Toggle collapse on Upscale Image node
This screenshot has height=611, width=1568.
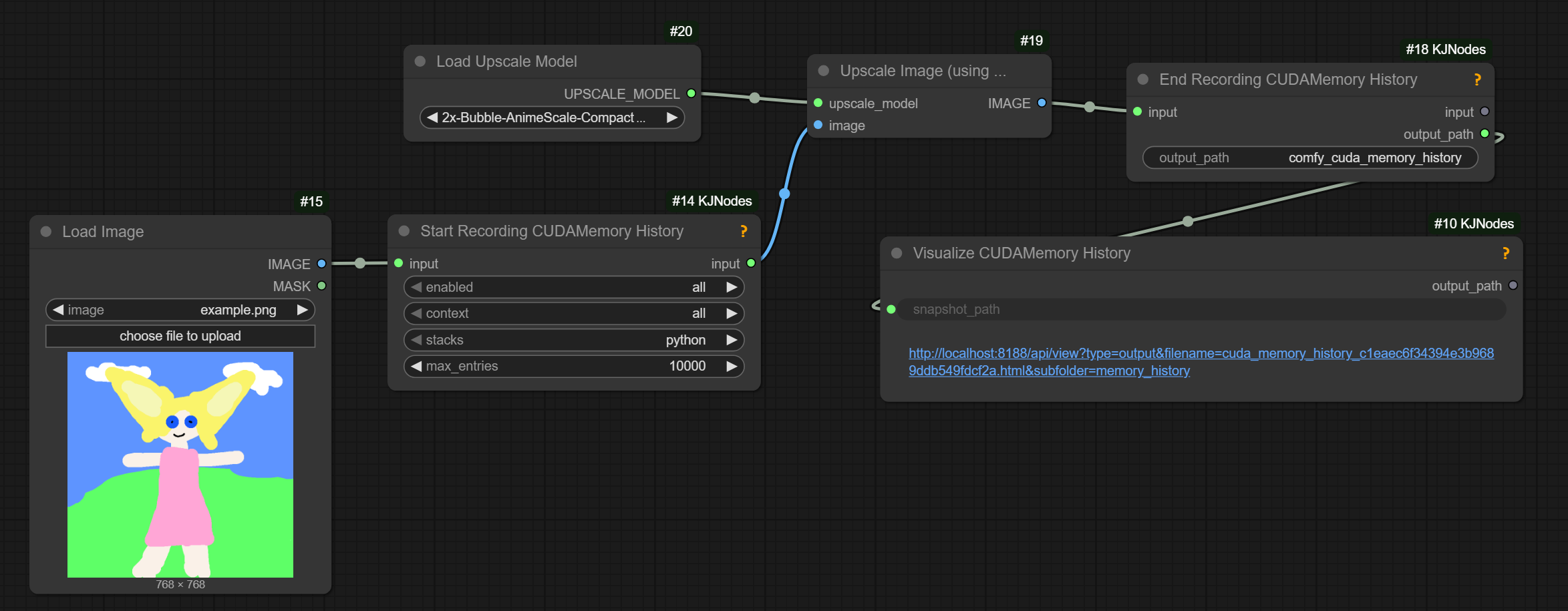(824, 71)
